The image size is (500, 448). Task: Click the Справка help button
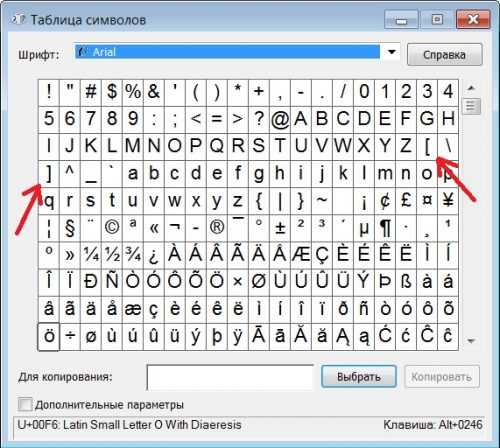[x=444, y=55]
